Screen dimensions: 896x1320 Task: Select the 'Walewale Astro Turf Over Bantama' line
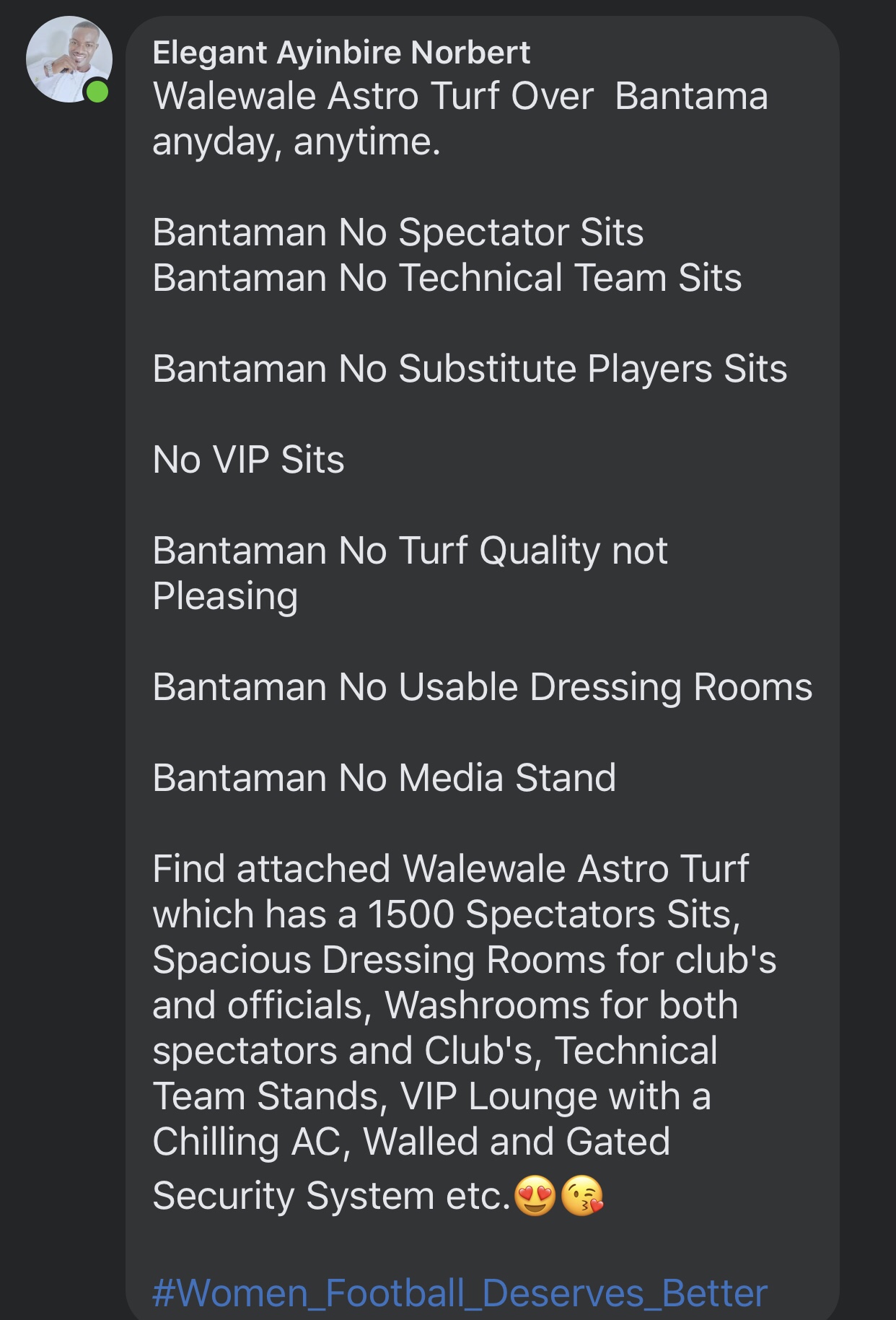point(460,96)
